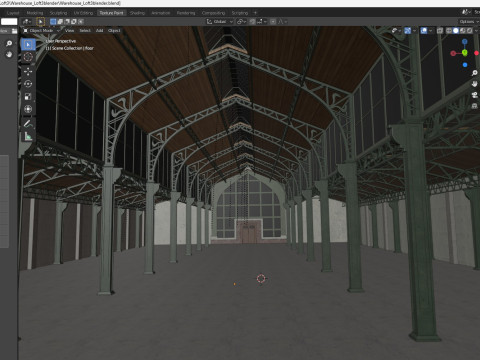480x360 pixels.
Task: Open object types visibility dropdown
Action: point(396,30)
